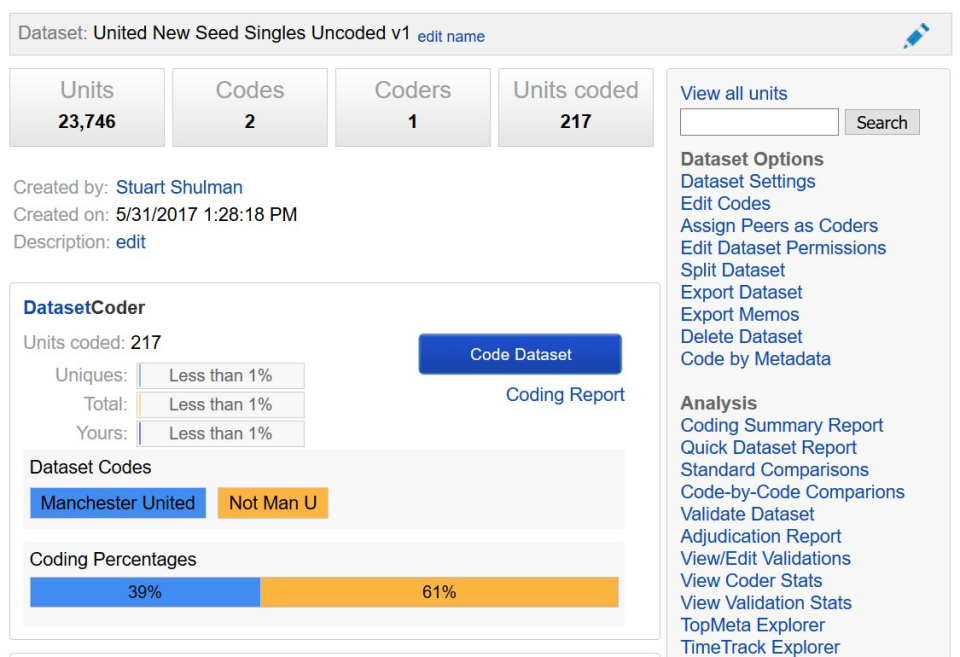Open the Coding Summary Report
This screenshot has width=960, height=657.
tap(782, 425)
